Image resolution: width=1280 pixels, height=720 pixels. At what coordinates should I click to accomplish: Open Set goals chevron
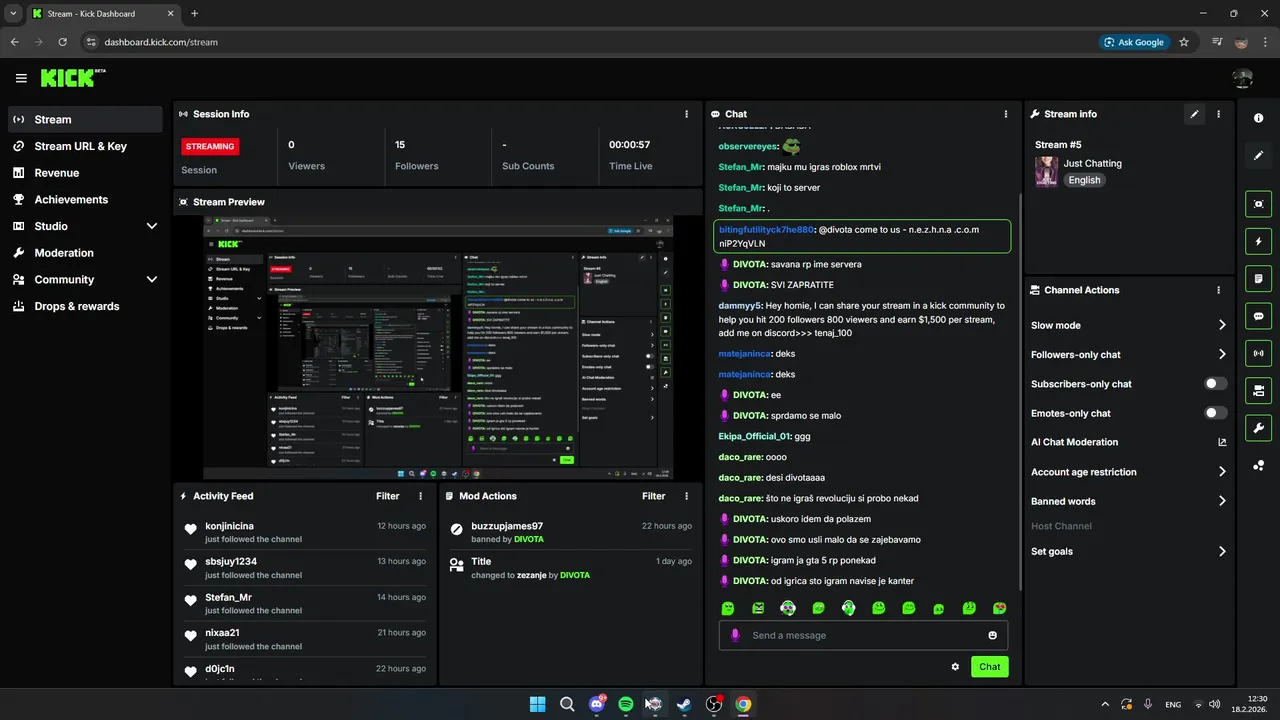[x=1222, y=551]
